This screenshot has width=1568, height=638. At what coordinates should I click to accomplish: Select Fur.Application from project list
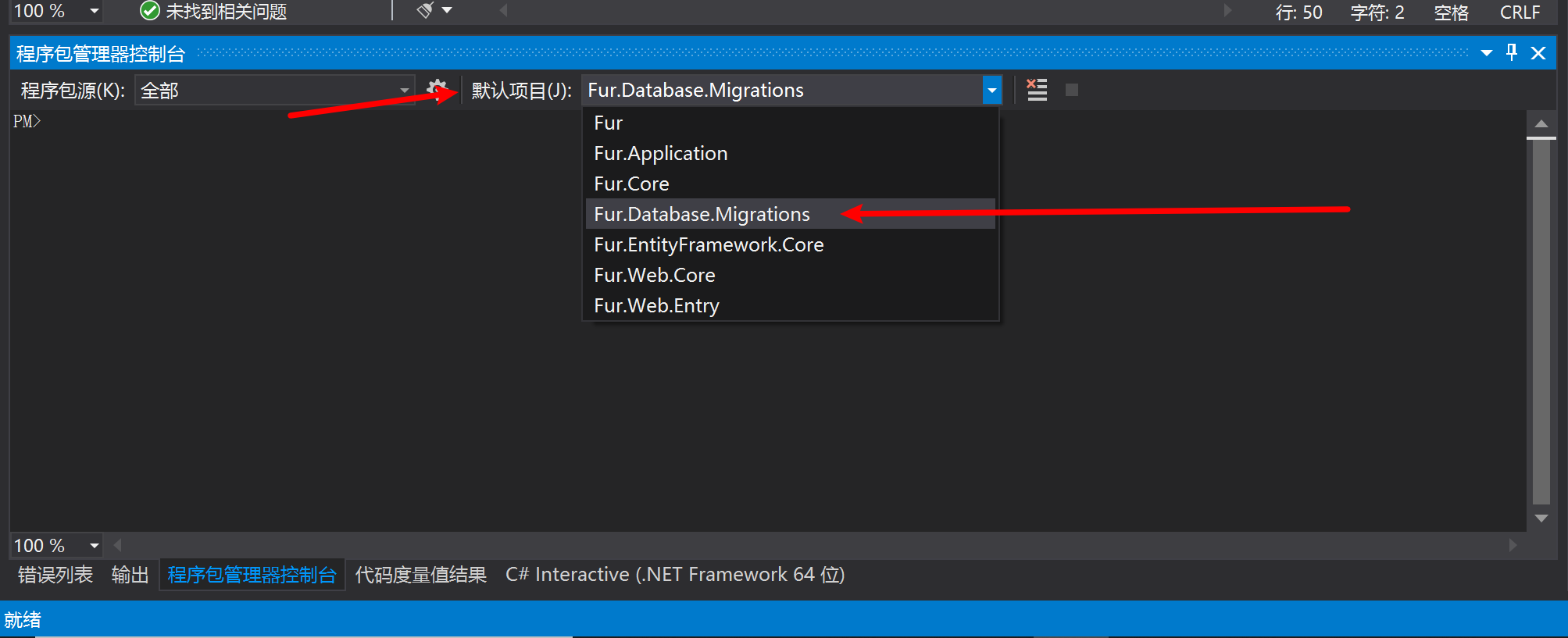pyautogui.click(x=661, y=154)
